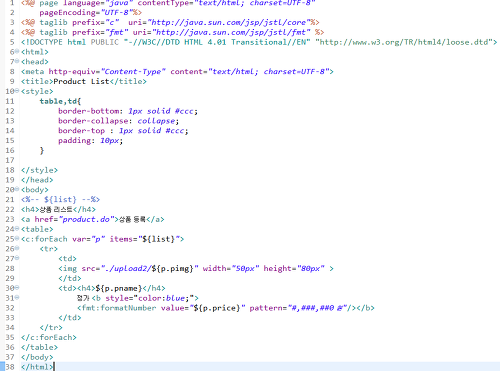Collapse the fold marker beside line 31
Image resolution: width=500 pixels, height=371 pixels.
(x=17, y=298)
